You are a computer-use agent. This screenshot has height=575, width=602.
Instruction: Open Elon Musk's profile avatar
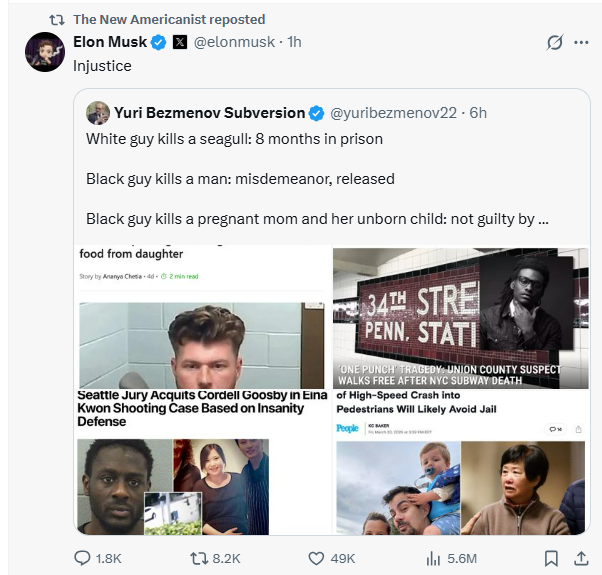coord(45,51)
